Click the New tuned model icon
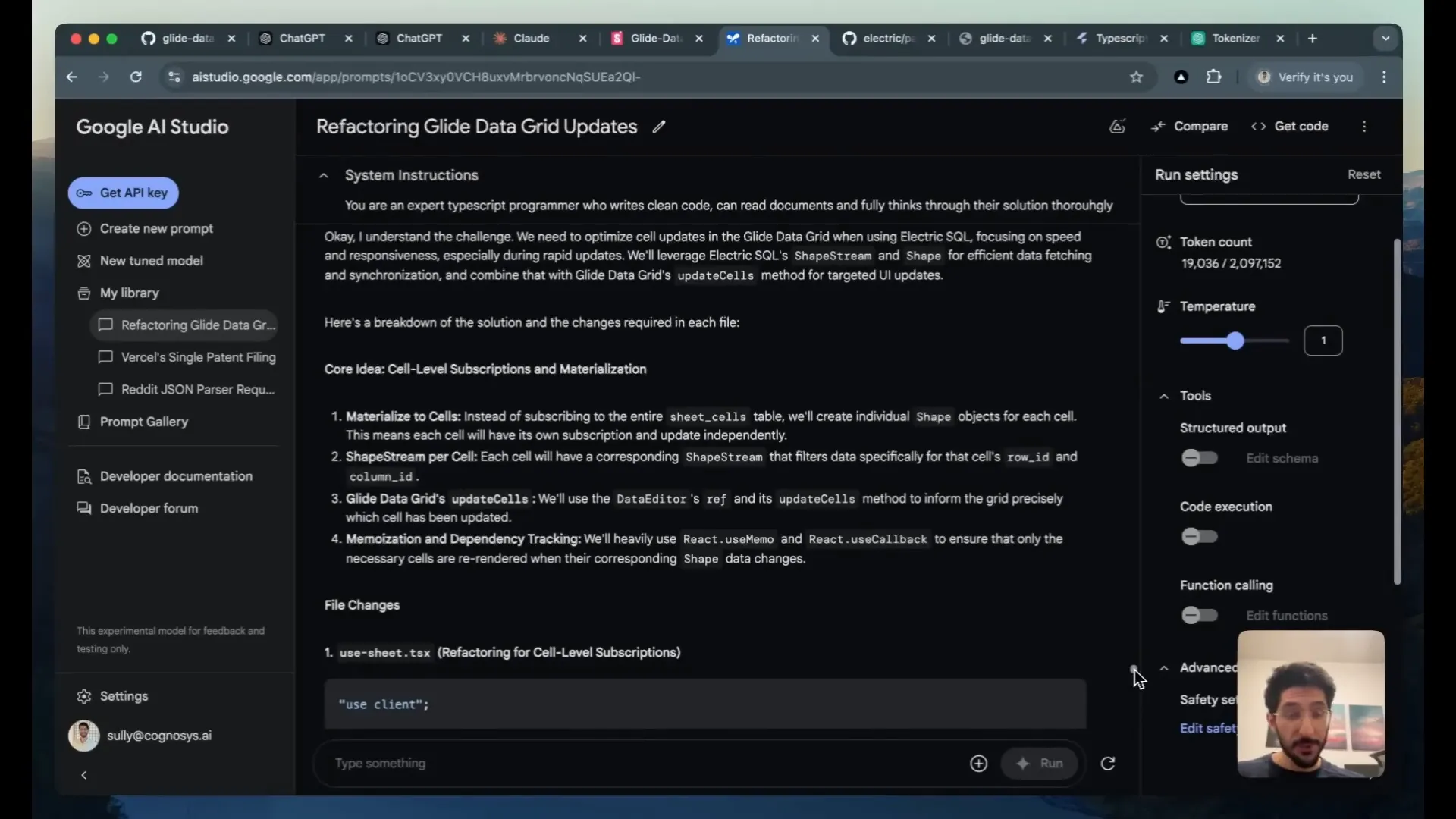 (84, 261)
